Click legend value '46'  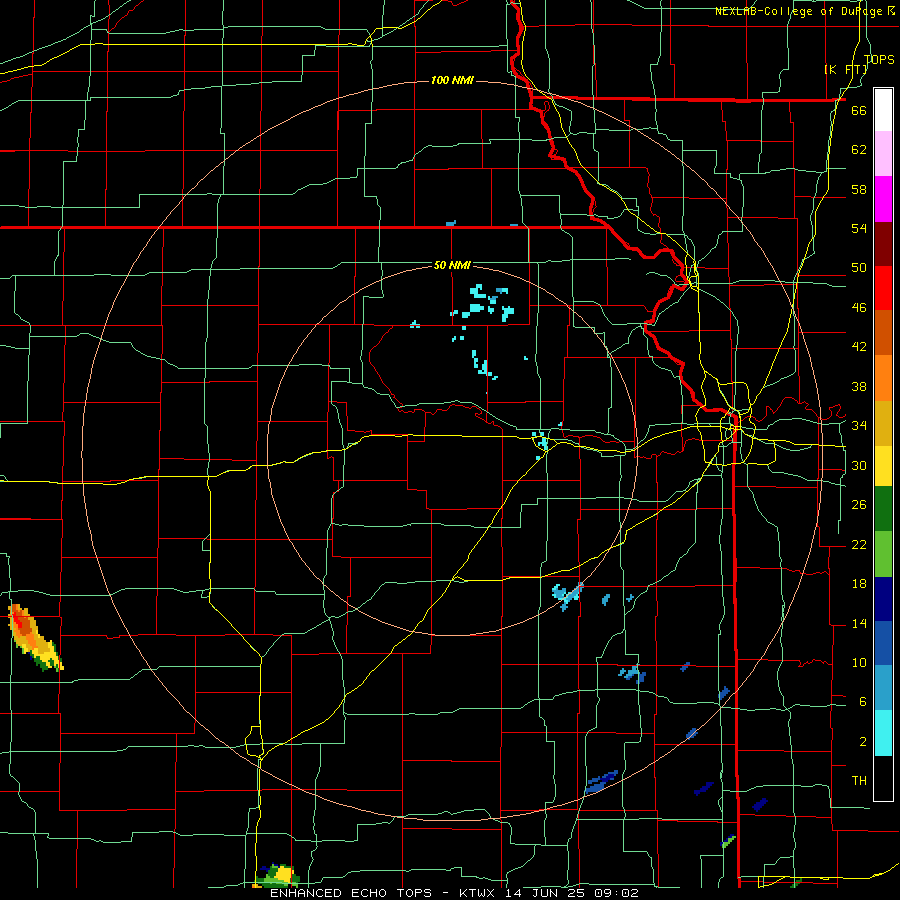click(x=859, y=308)
